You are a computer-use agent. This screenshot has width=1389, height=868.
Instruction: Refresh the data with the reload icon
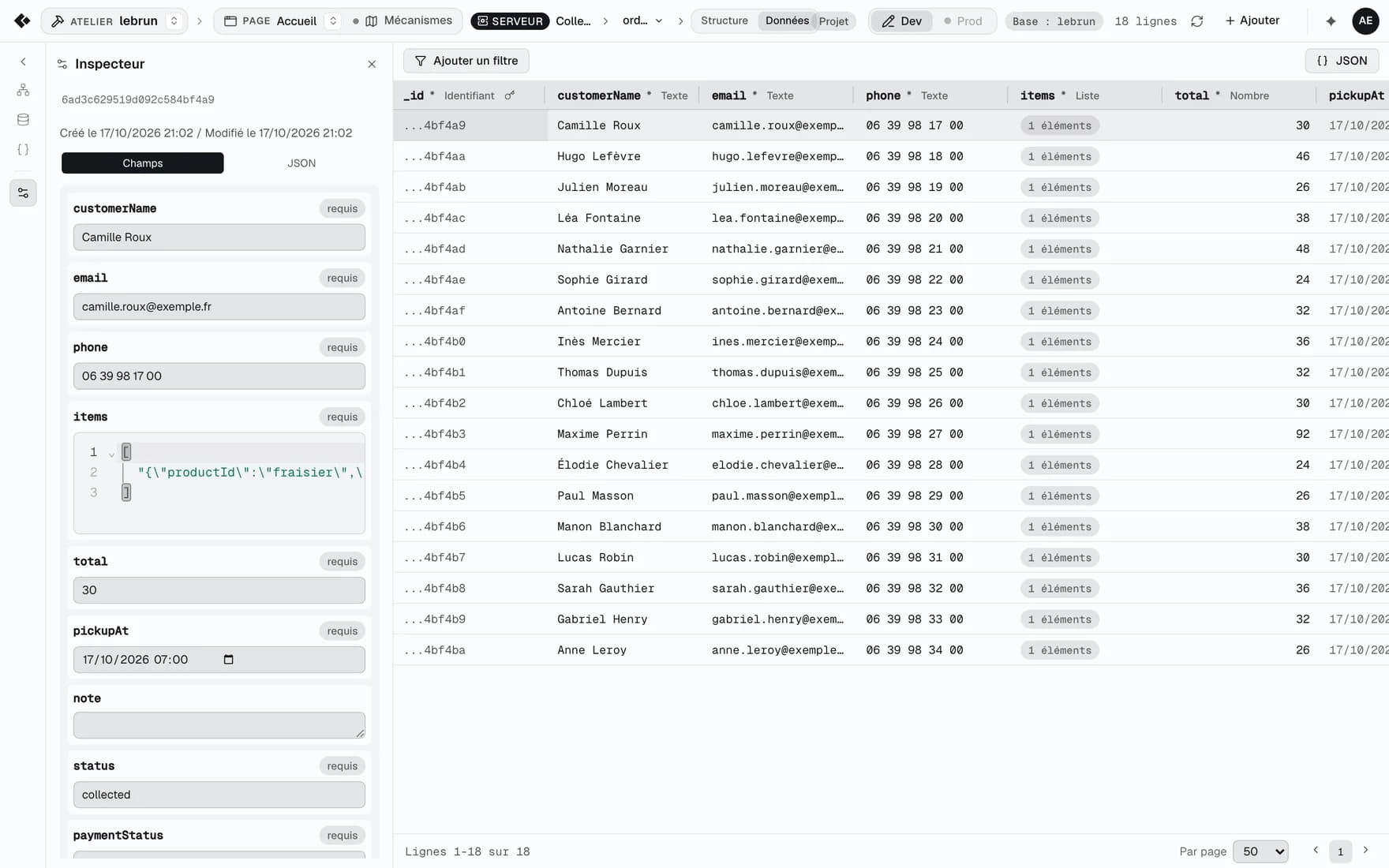tap(1197, 21)
